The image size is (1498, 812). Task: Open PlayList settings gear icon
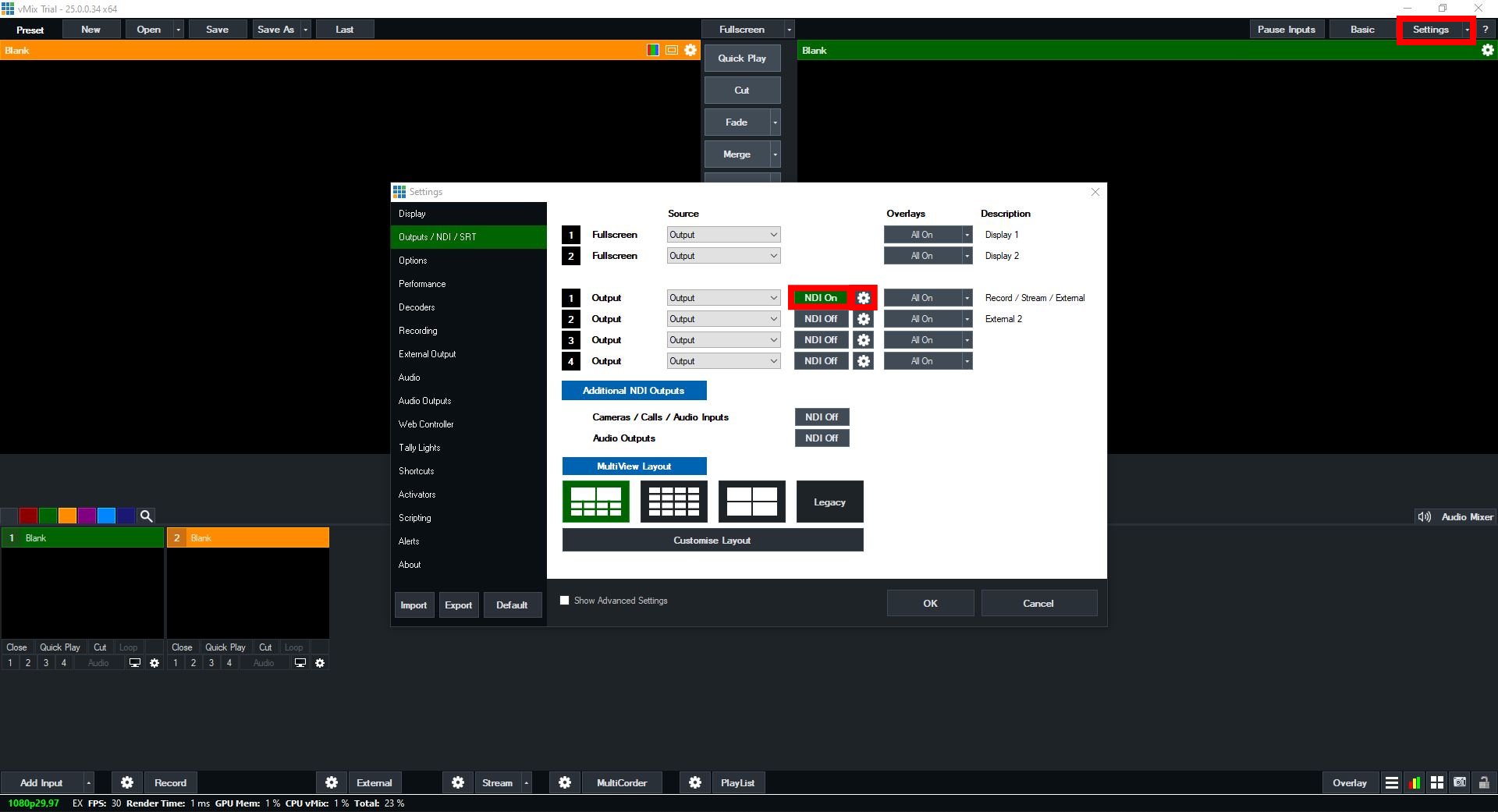click(695, 782)
